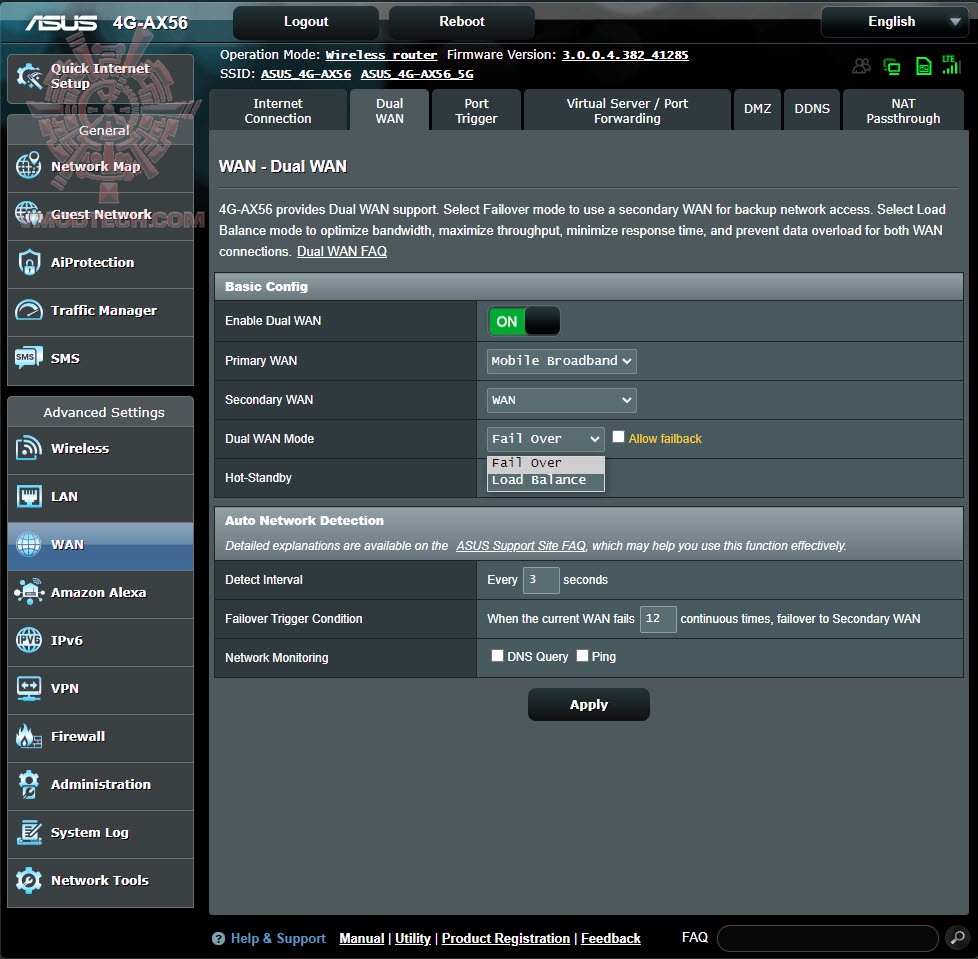Switch to the Dual WAN tab
Image resolution: width=978 pixels, height=959 pixels.
(389, 110)
